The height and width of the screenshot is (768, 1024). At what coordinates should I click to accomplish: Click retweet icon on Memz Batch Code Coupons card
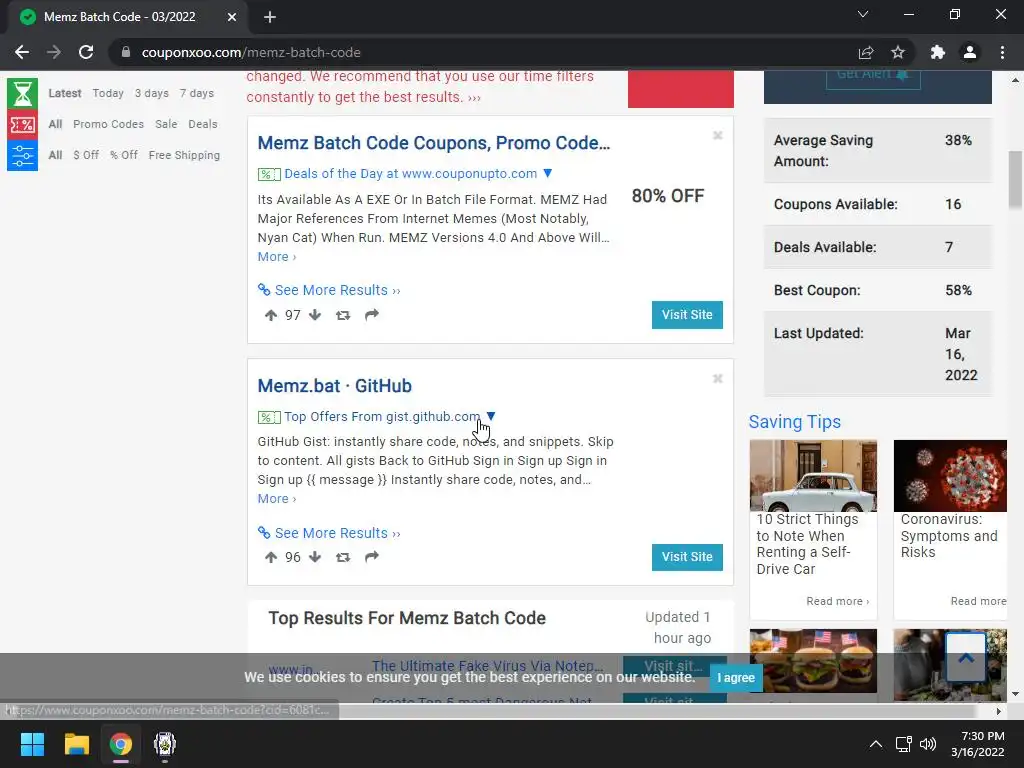(x=343, y=315)
